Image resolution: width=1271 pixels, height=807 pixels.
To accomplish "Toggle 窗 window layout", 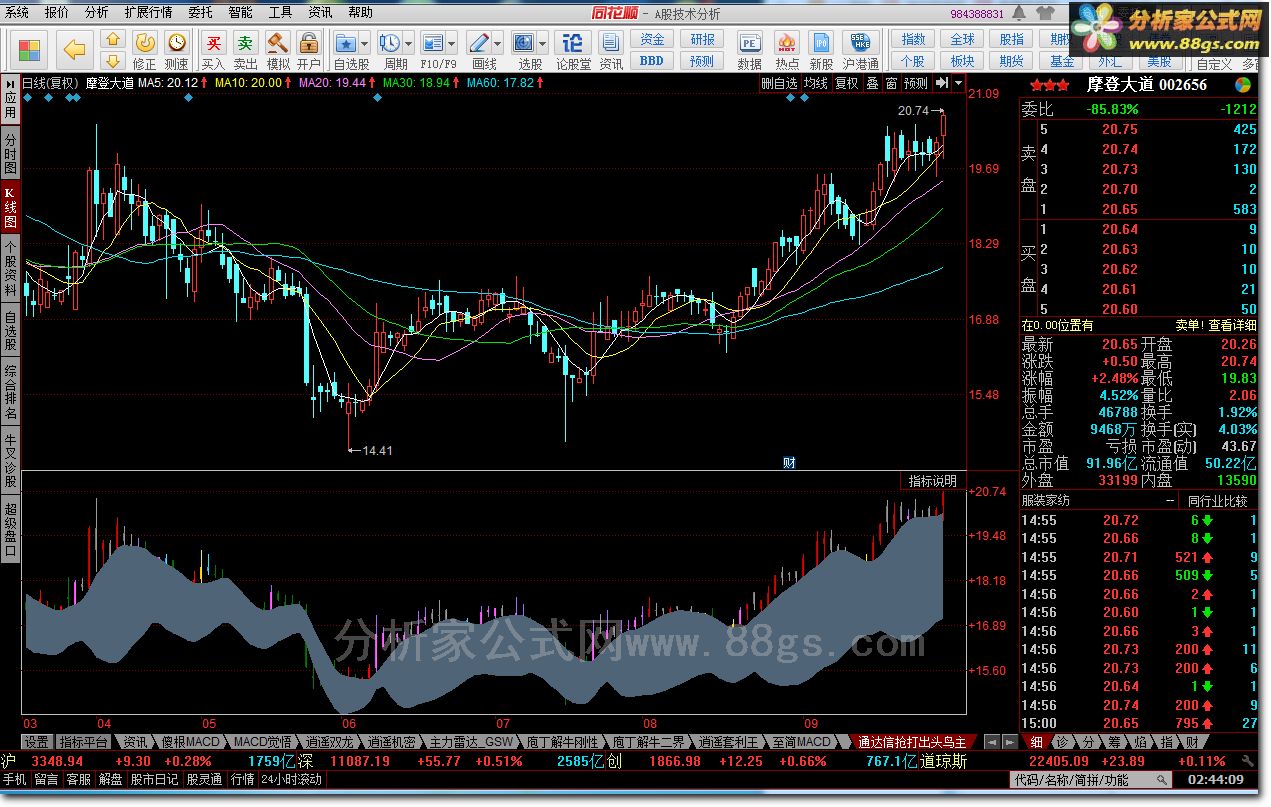I will pos(891,83).
